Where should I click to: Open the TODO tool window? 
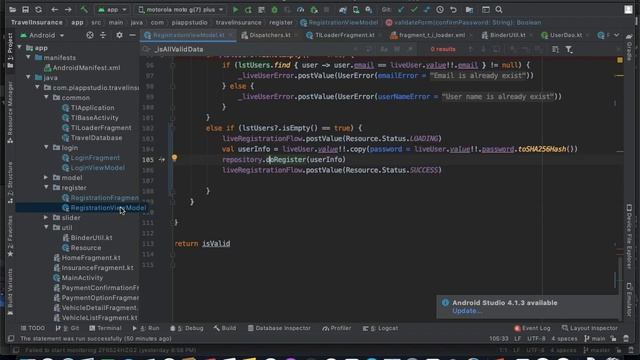33,328
